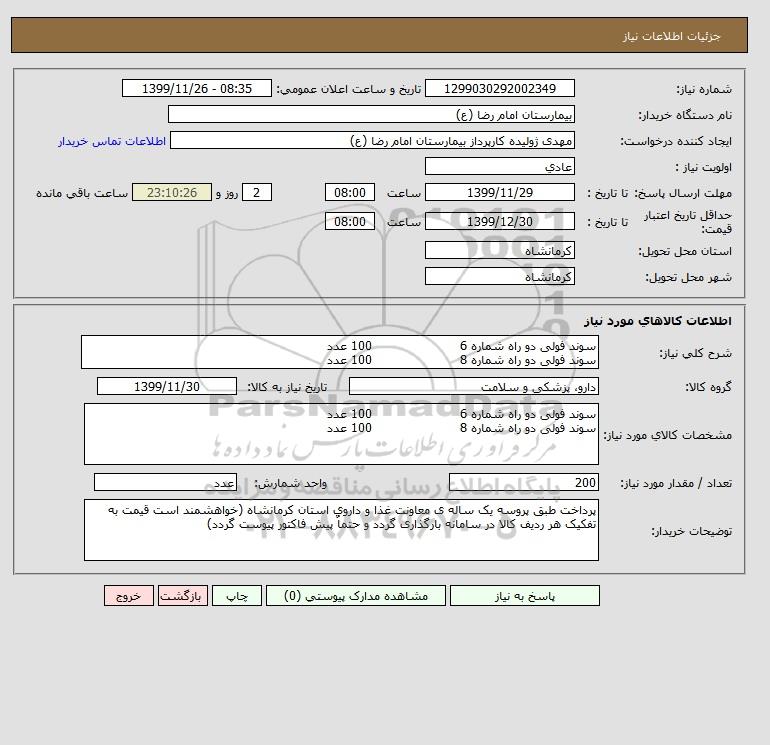Select the quantity 200 field
Screen dimensions: 770x745
point(523,482)
